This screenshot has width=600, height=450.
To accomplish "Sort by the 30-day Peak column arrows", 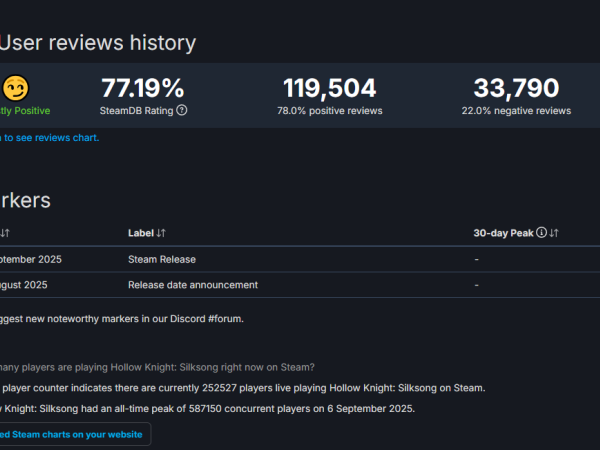I will pos(554,233).
